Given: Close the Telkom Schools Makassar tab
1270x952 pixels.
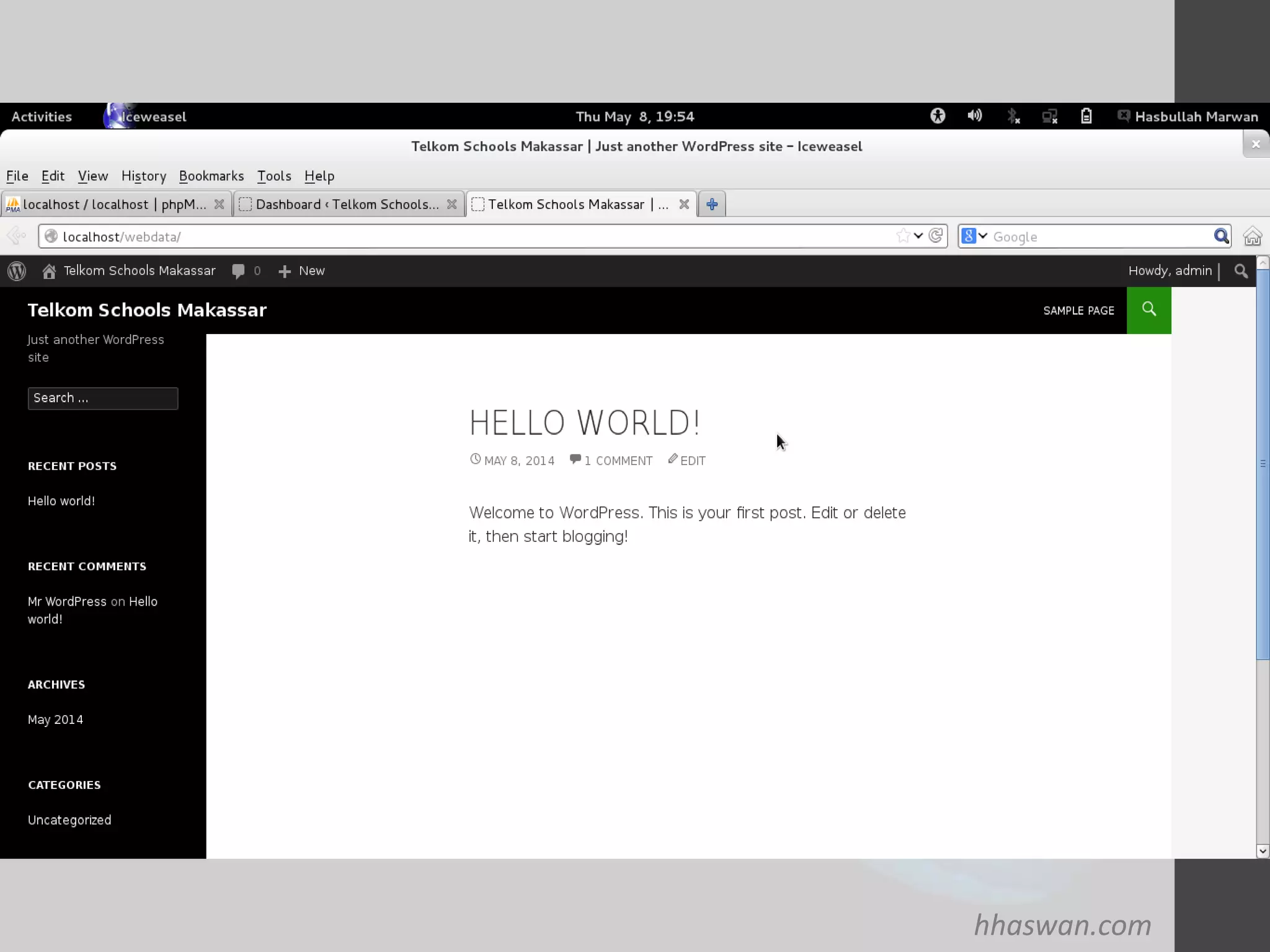Looking at the screenshot, I should 684,204.
